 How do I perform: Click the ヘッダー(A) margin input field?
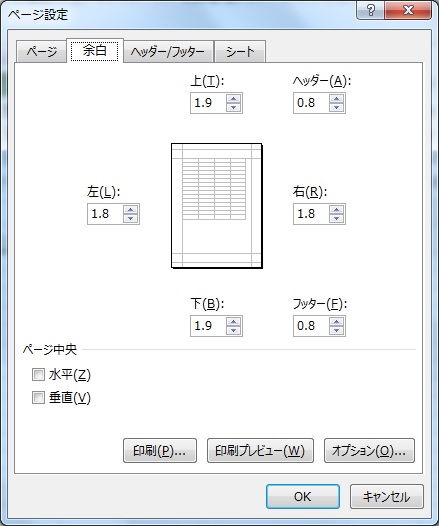pyautogui.click(x=311, y=103)
